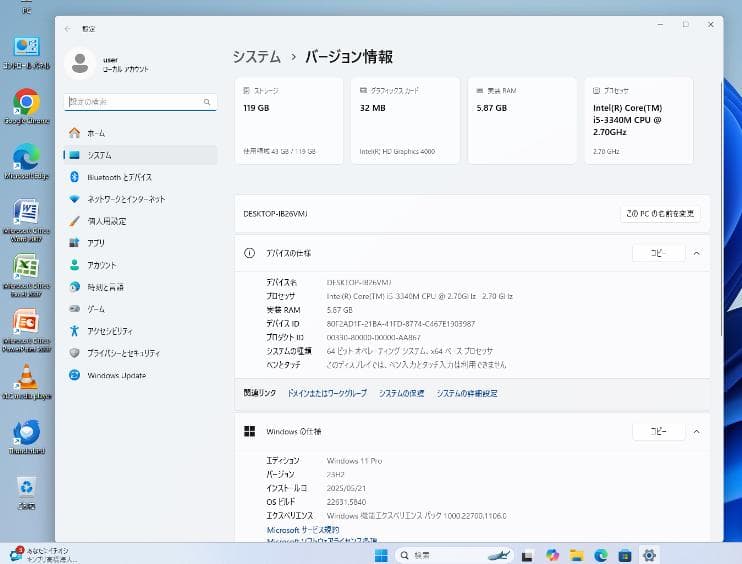Collapse the Windows の仕様 section
The width and height of the screenshot is (742, 564).
(x=697, y=432)
